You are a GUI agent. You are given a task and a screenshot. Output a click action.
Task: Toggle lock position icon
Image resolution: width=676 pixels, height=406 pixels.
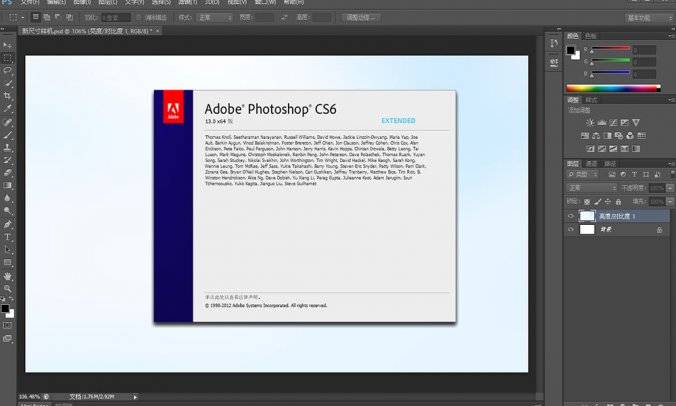608,202
